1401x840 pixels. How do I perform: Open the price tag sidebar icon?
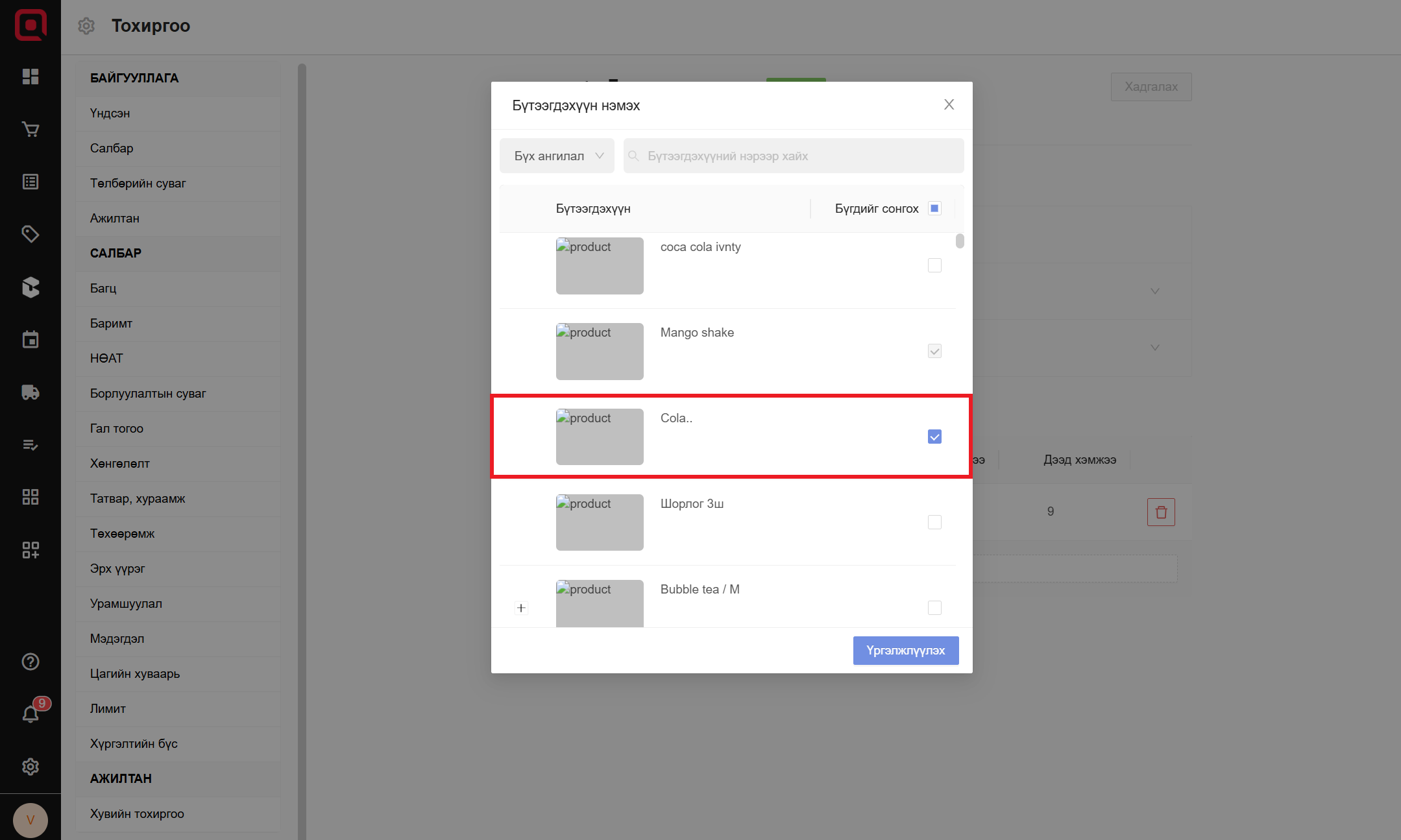point(30,234)
